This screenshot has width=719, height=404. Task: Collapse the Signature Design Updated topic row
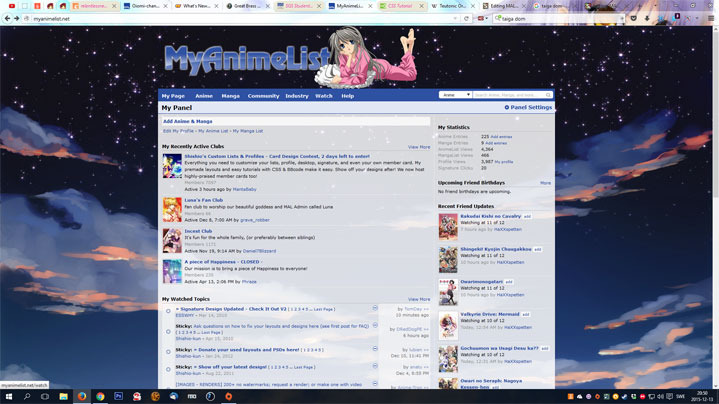375,308
